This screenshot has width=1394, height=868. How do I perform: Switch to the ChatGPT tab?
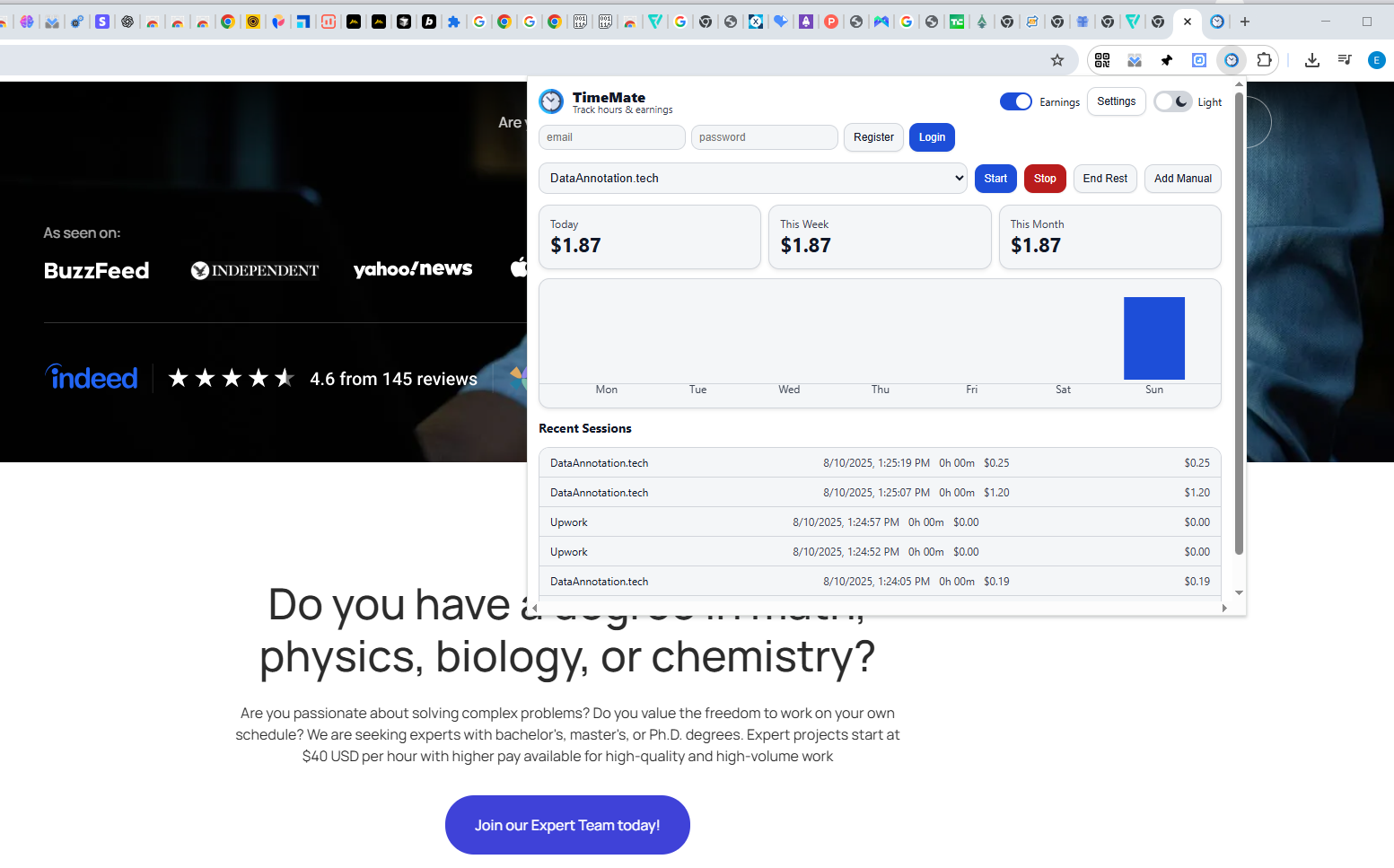(127, 22)
